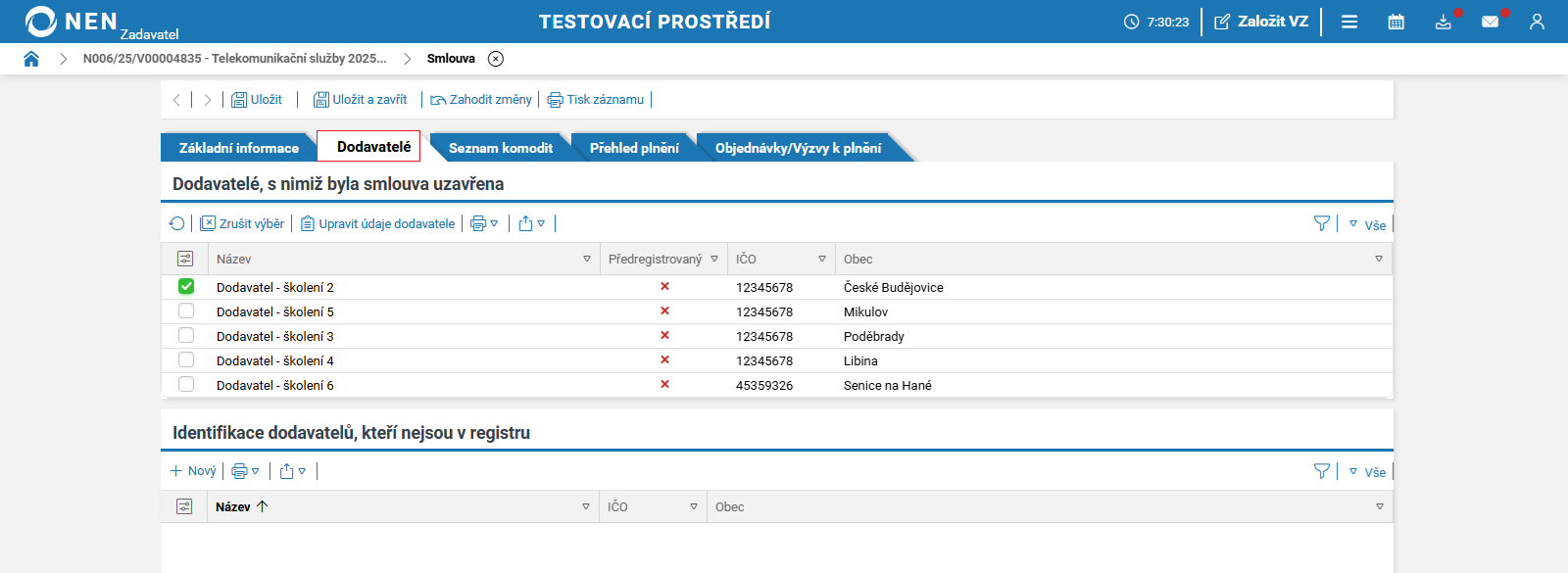Open print menu in unregistered suppliers toolbar

coord(245,471)
